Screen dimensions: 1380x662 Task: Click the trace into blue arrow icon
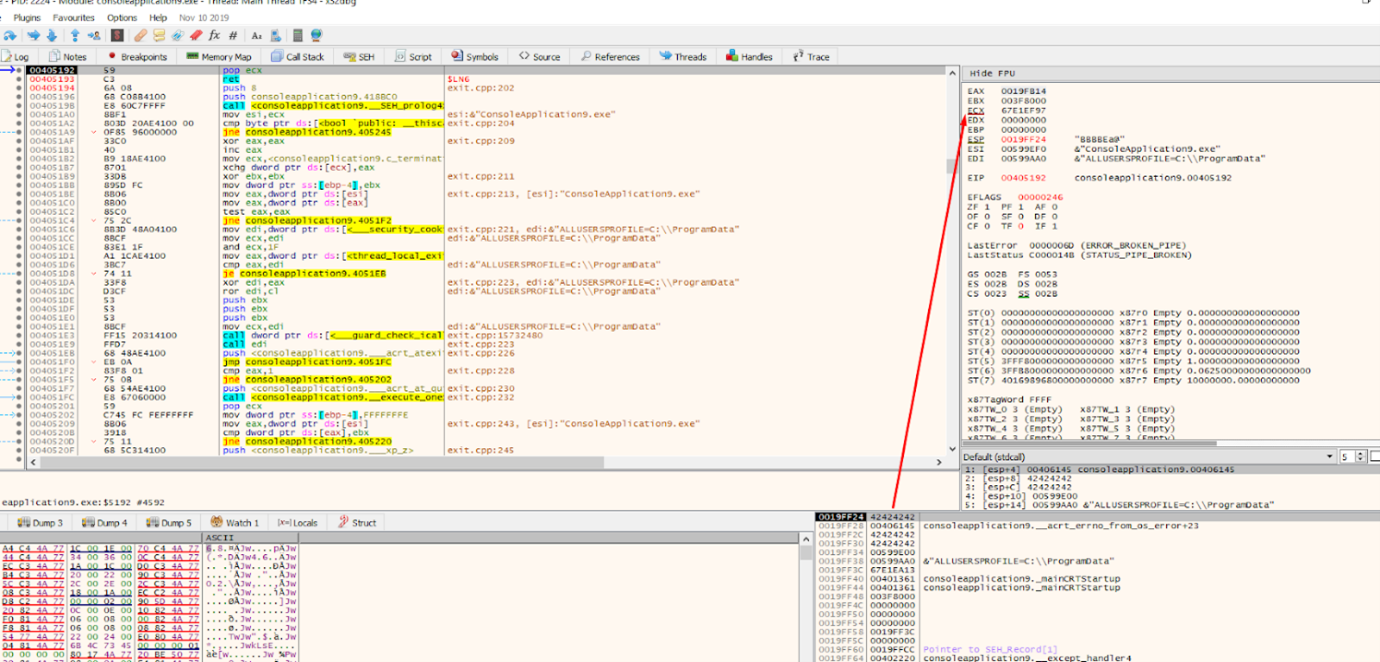(x=33, y=36)
